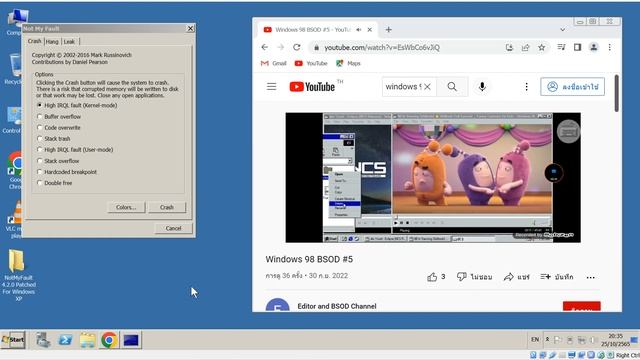
Task: Click the install/cast icon in address bar
Action: click(x=509, y=47)
